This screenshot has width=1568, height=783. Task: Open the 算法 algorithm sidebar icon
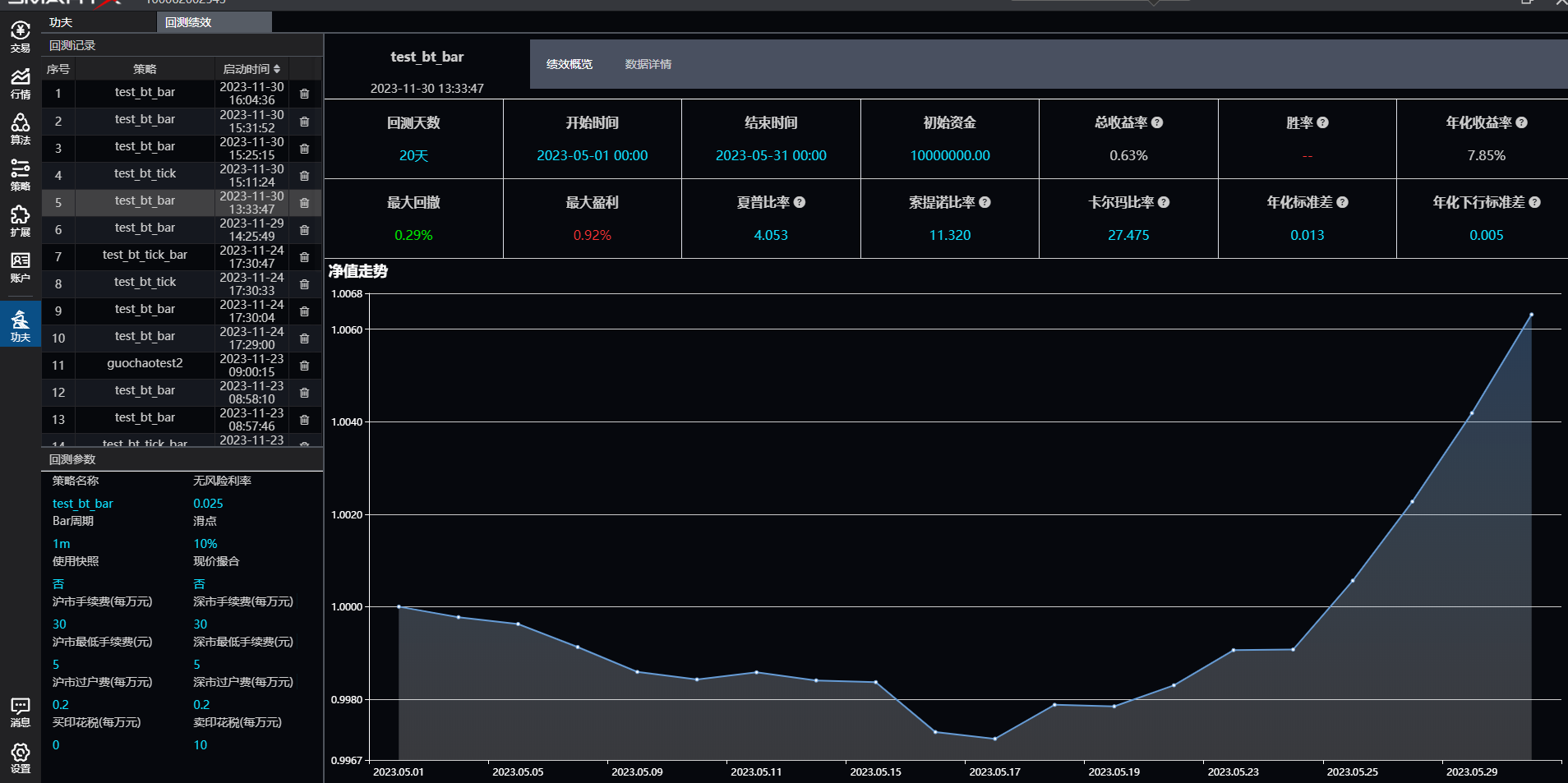[x=20, y=129]
